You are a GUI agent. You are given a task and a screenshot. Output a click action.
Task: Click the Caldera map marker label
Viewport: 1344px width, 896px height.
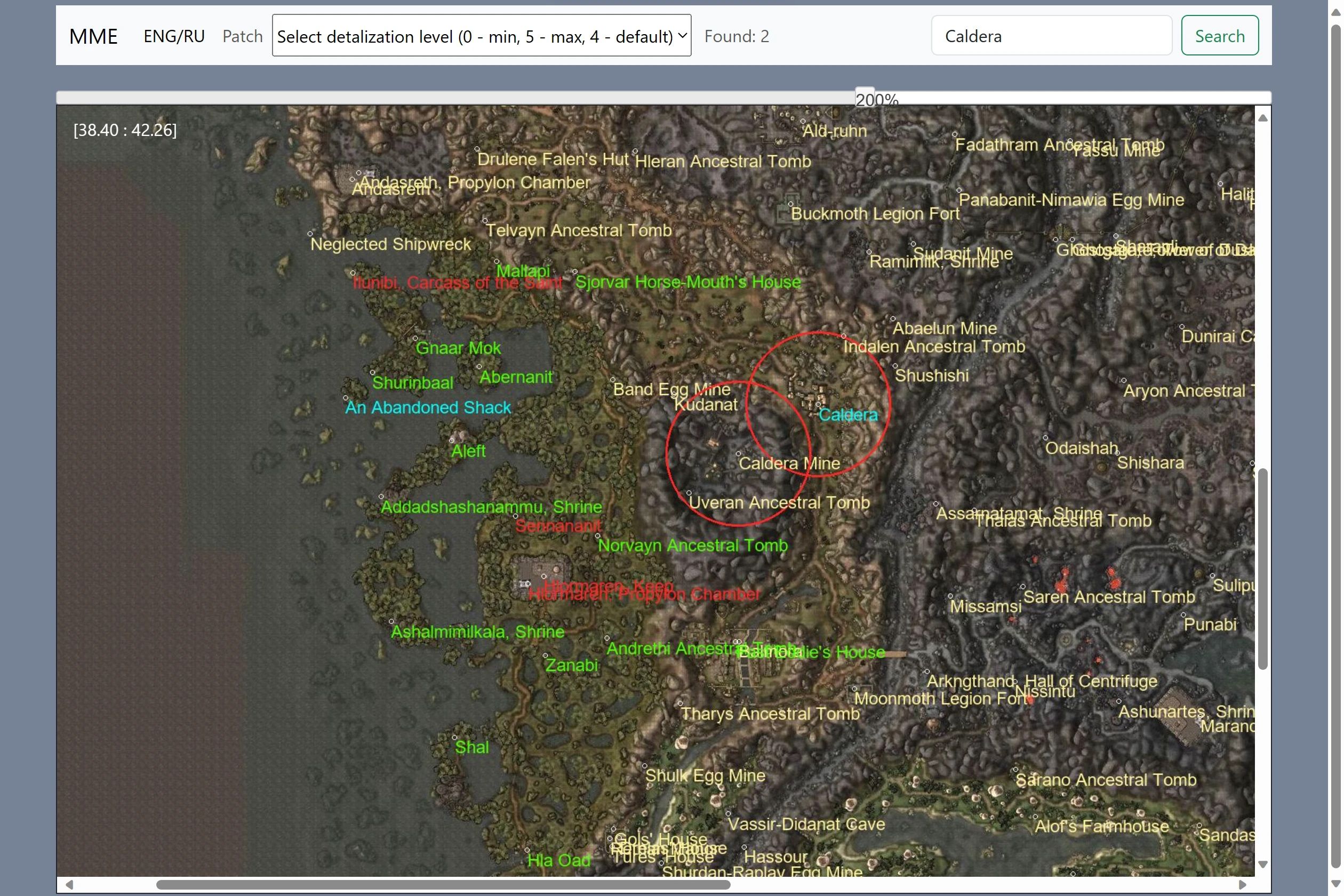847,415
